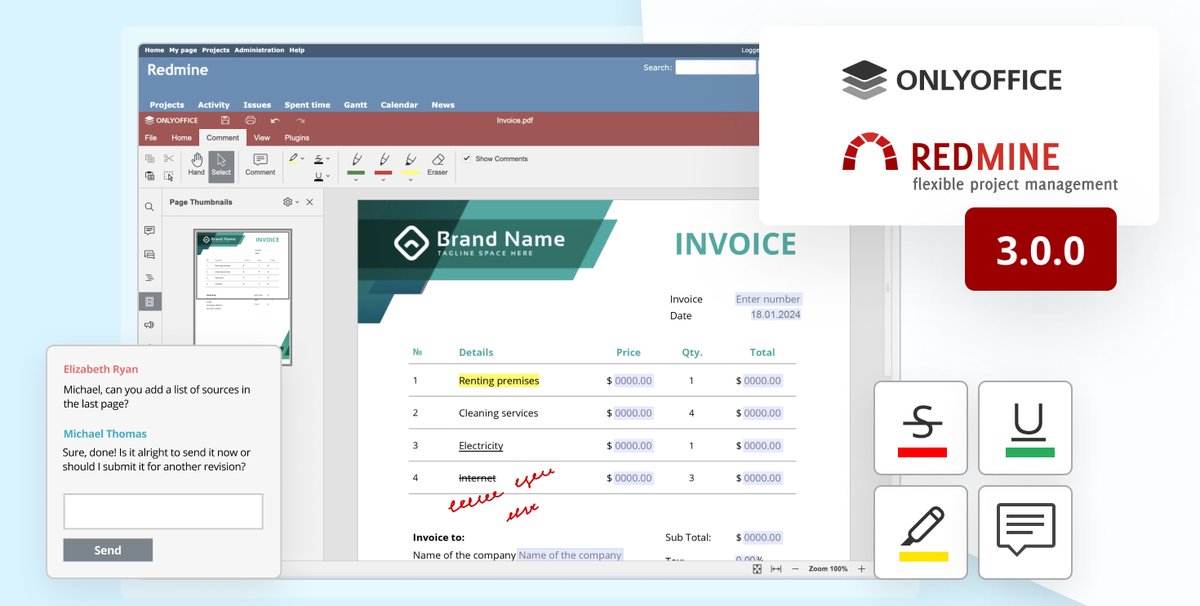1200x606 pixels.
Task: Open the yellow highlighter options dropdown
Action: click(410, 180)
